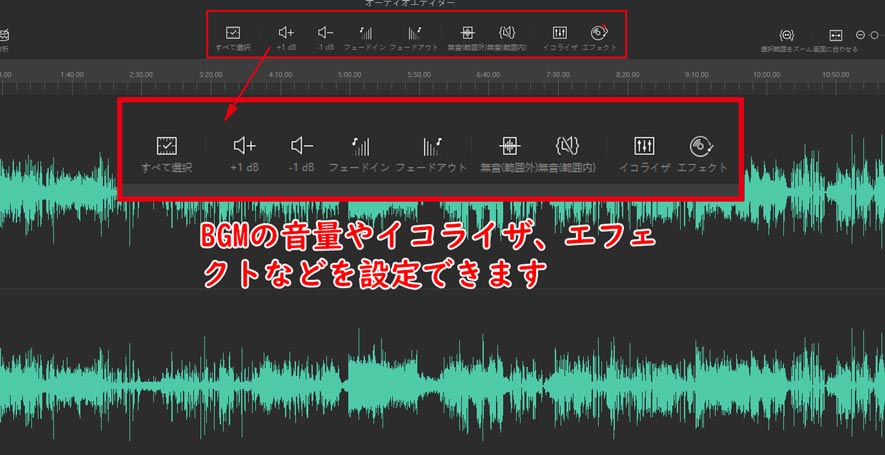Apply Fade In from the top toolbar
885x455 pixels.
pyautogui.click(x=366, y=35)
